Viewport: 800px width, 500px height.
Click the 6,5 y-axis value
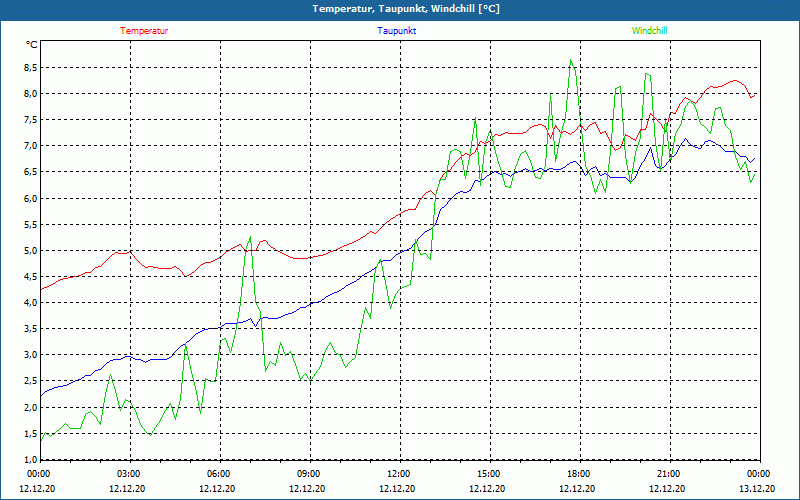(x=31, y=172)
